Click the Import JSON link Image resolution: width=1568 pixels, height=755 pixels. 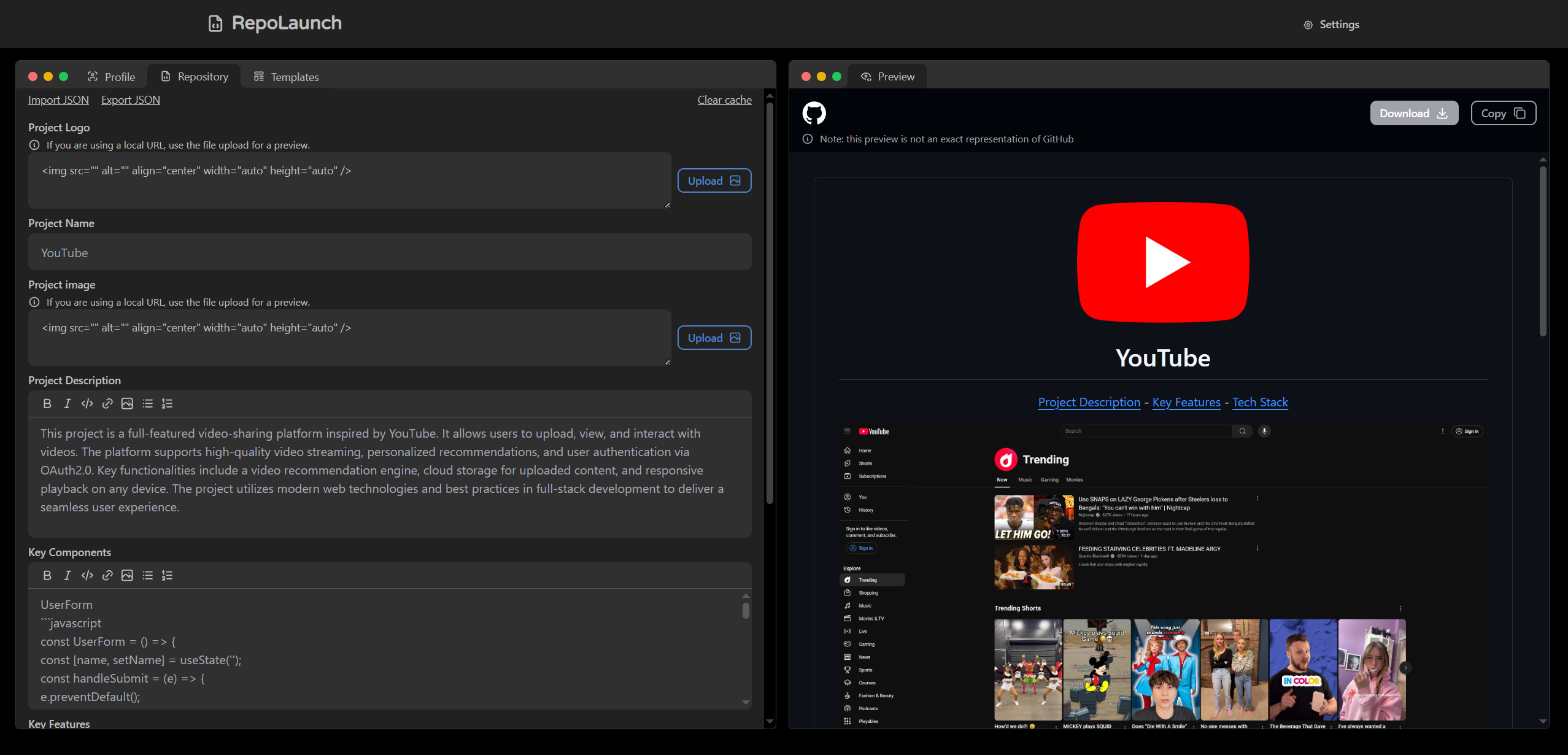[x=58, y=99]
